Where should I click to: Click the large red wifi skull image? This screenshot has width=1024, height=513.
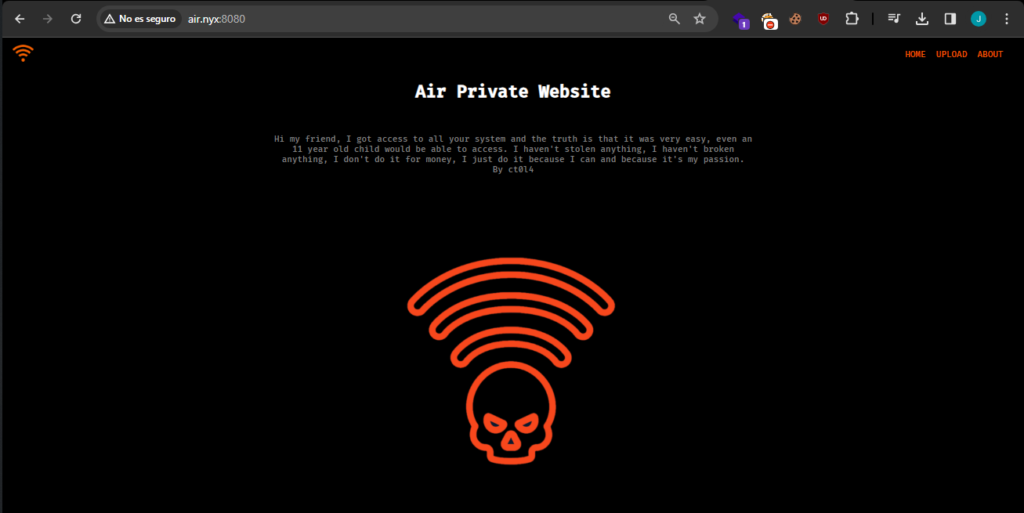click(x=511, y=361)
